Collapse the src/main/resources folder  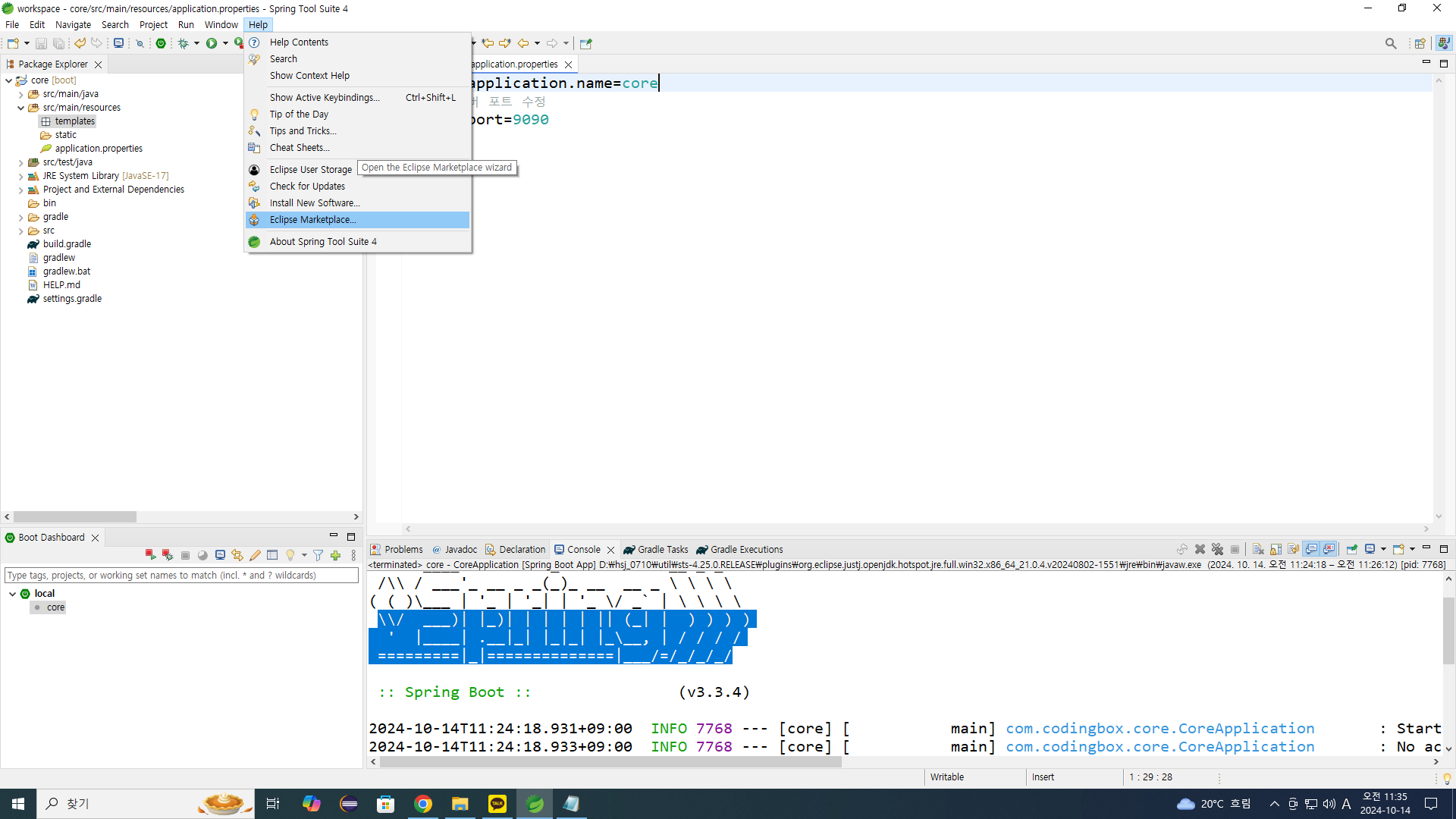(x=20, y=108)
